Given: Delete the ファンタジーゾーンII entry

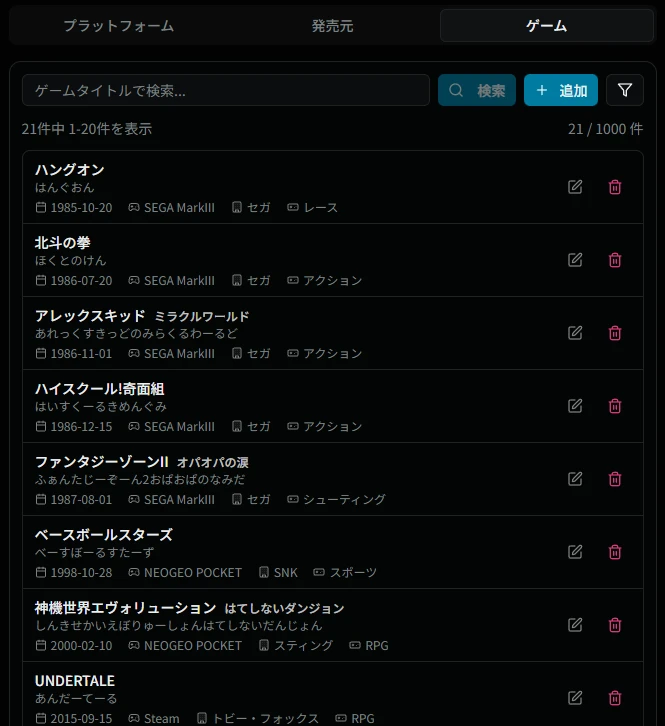Looking at the screenshot, I should [x=615, y=479].
